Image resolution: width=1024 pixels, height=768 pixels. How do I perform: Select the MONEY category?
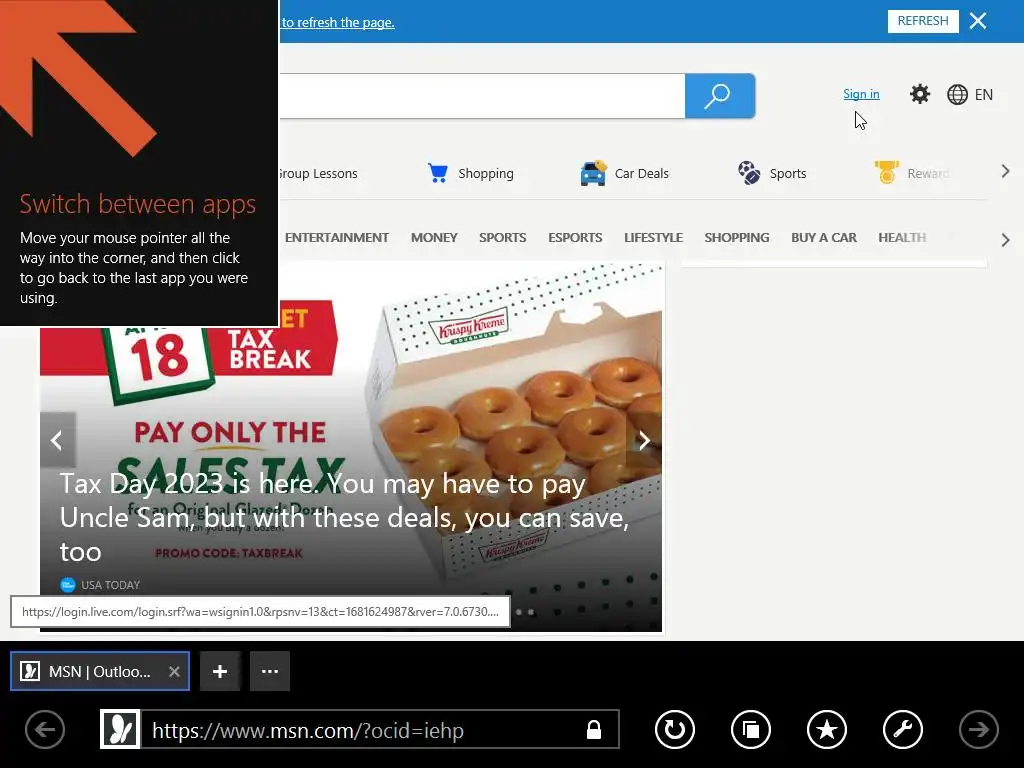tap(434, 238)
